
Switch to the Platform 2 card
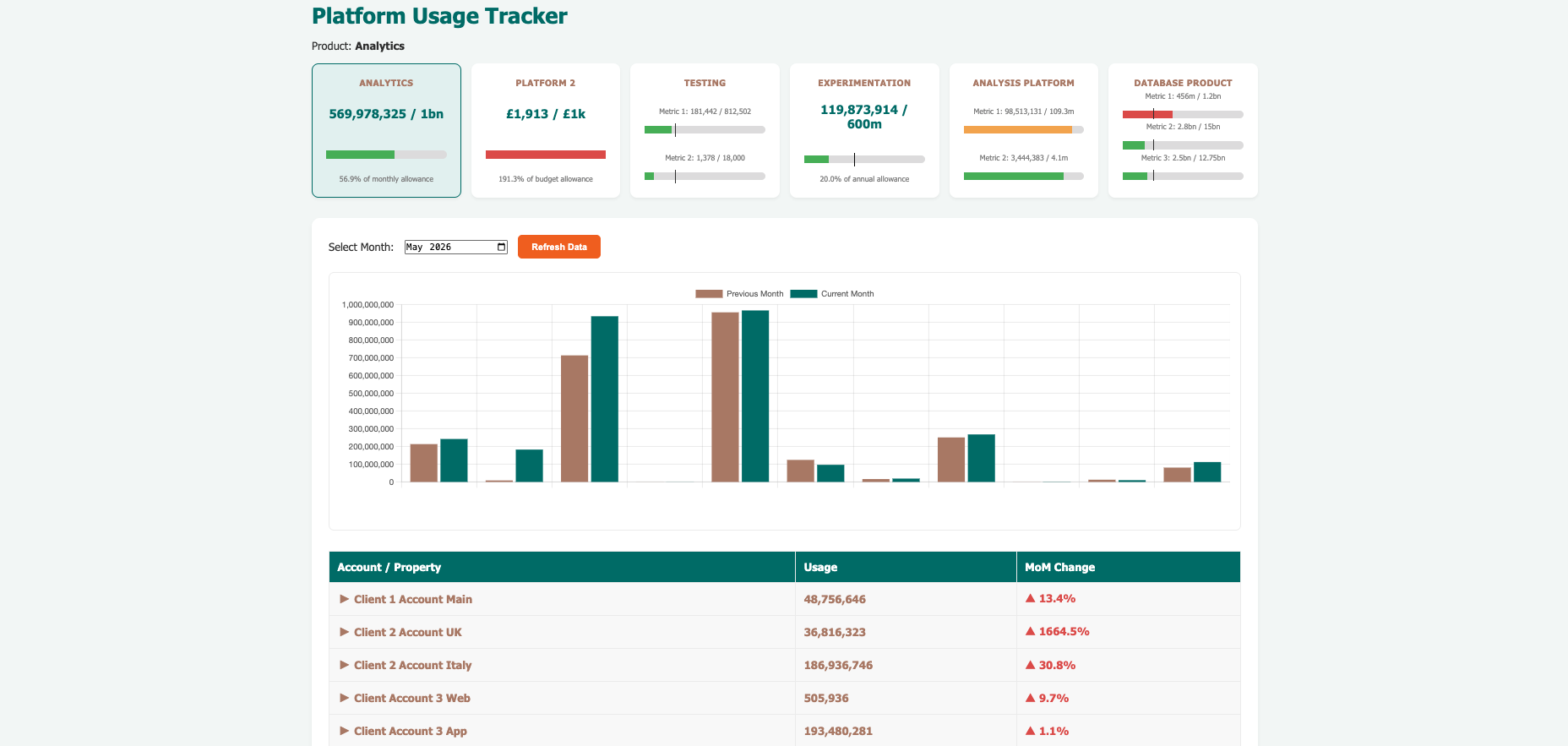[546, 130]
